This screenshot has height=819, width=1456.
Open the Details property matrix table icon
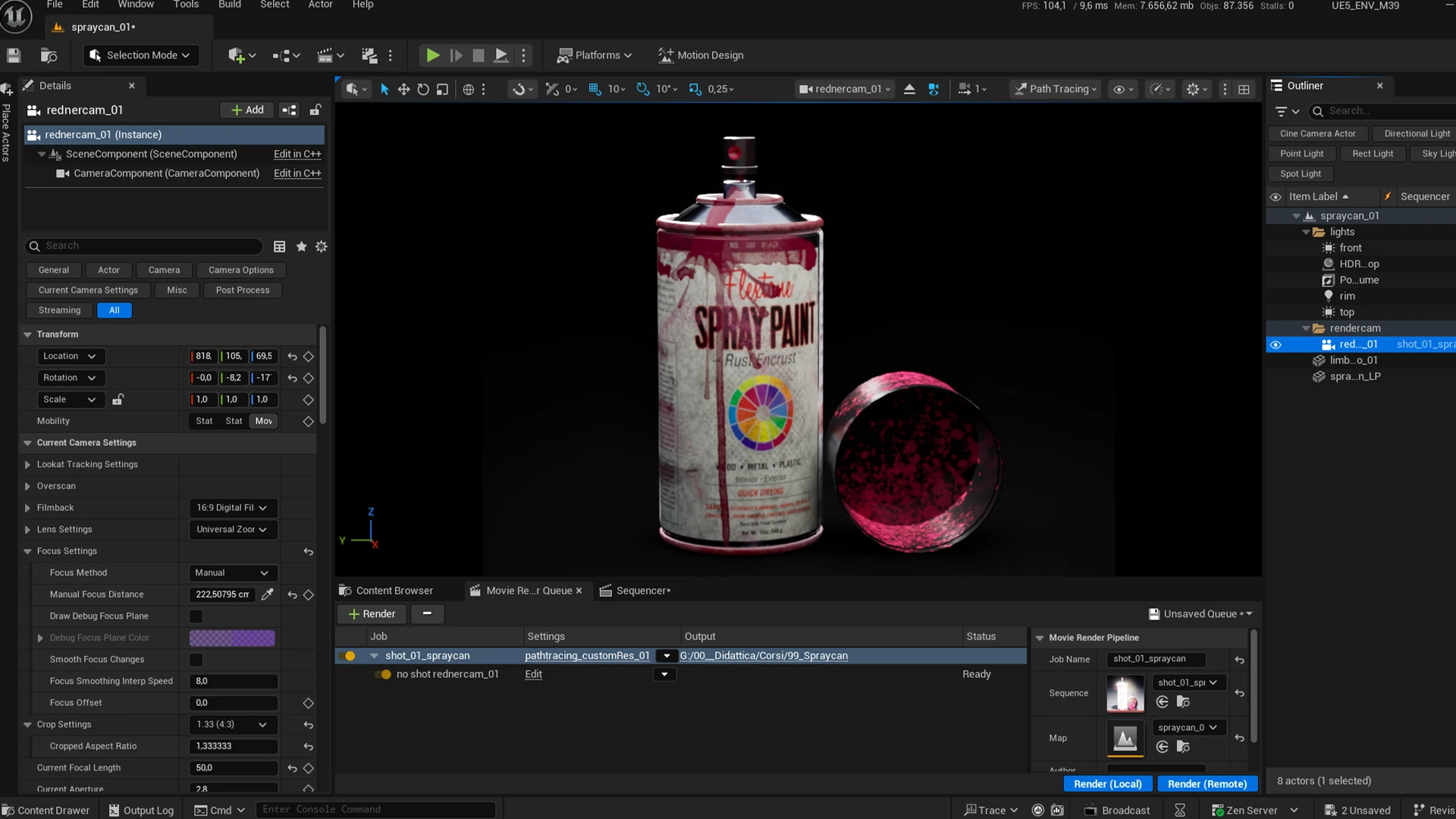[280, 246]
